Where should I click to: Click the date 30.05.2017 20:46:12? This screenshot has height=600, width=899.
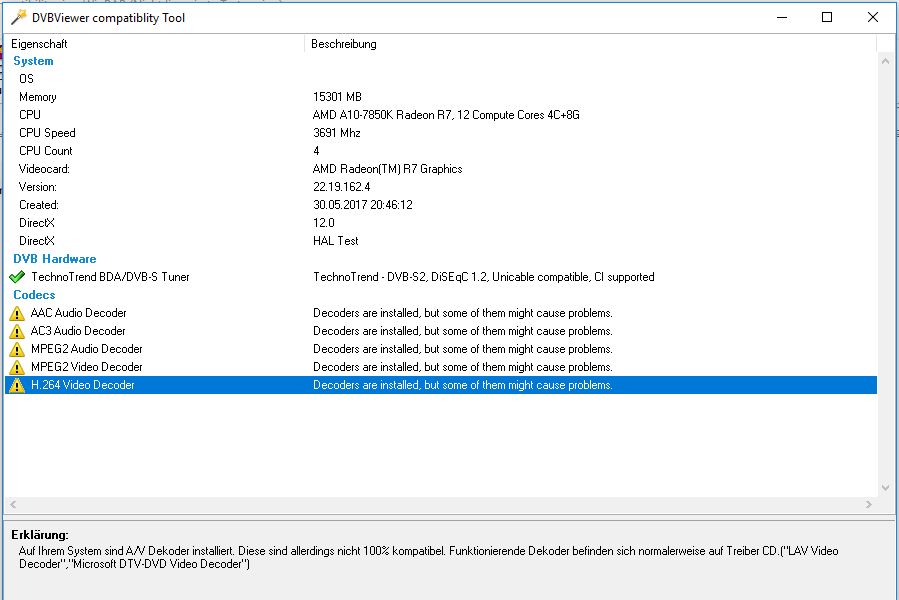tap(363, 205)
